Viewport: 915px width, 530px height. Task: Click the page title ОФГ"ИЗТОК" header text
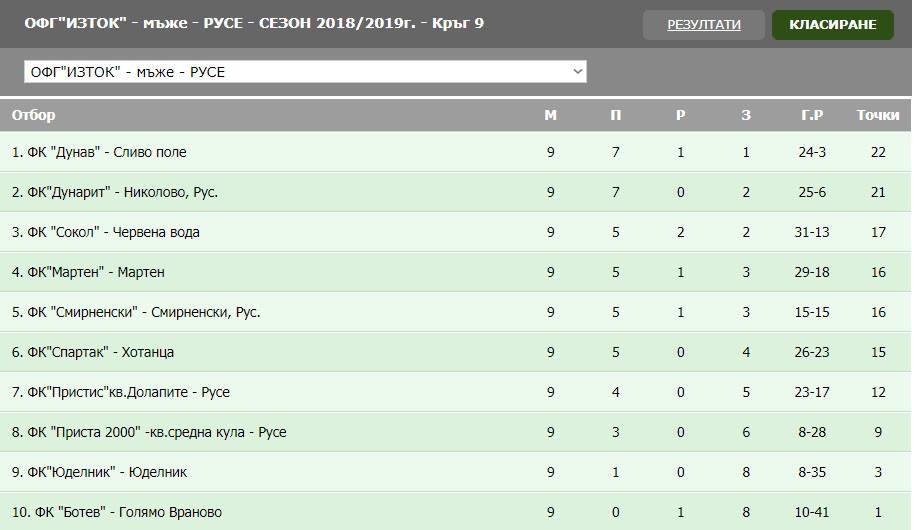tap(254, 23)
